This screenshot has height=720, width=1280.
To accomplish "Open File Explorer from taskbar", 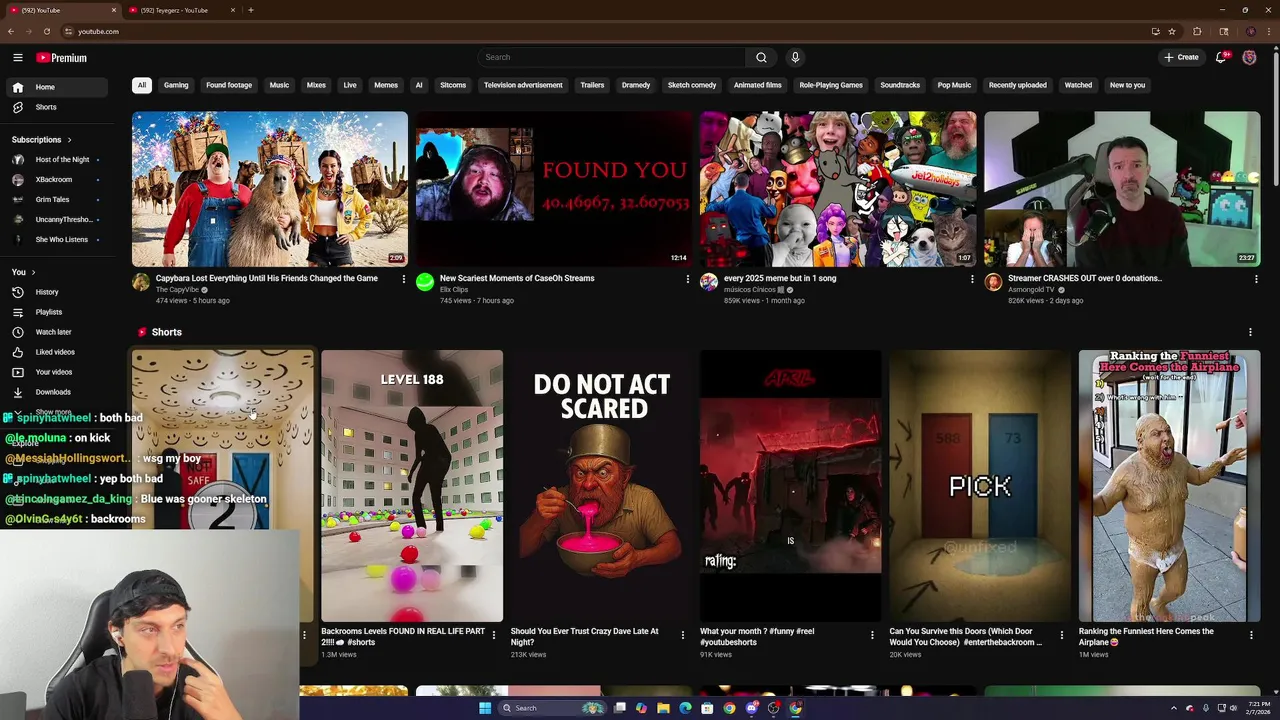I will (x=663, y=708).
